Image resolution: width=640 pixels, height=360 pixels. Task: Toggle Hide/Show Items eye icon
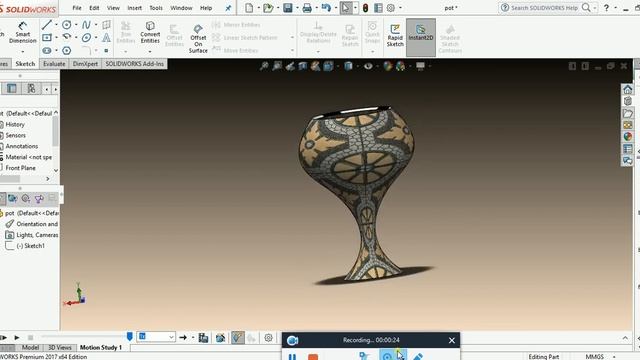(x=368, y=66)
